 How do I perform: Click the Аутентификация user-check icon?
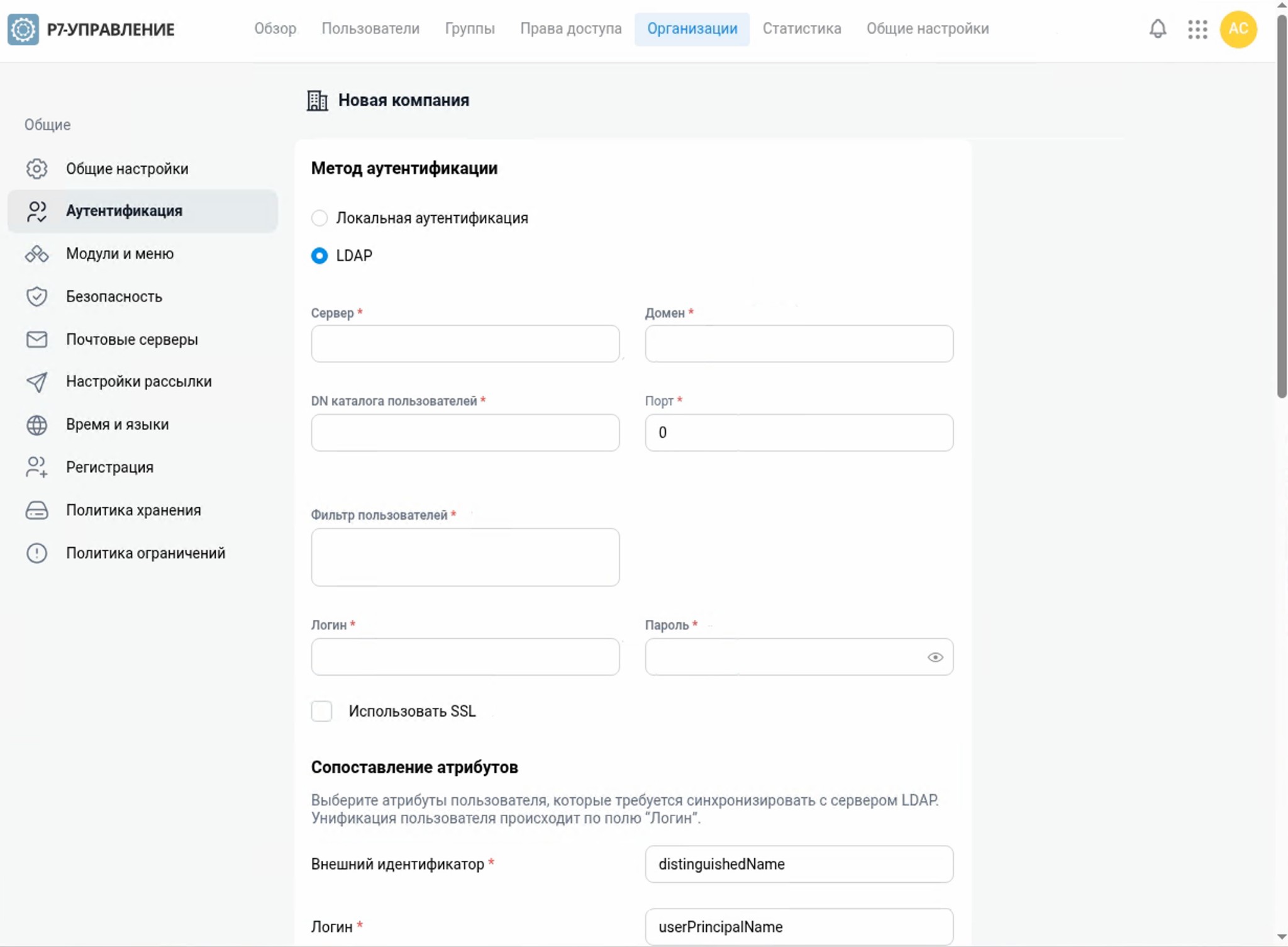point(36,211)
